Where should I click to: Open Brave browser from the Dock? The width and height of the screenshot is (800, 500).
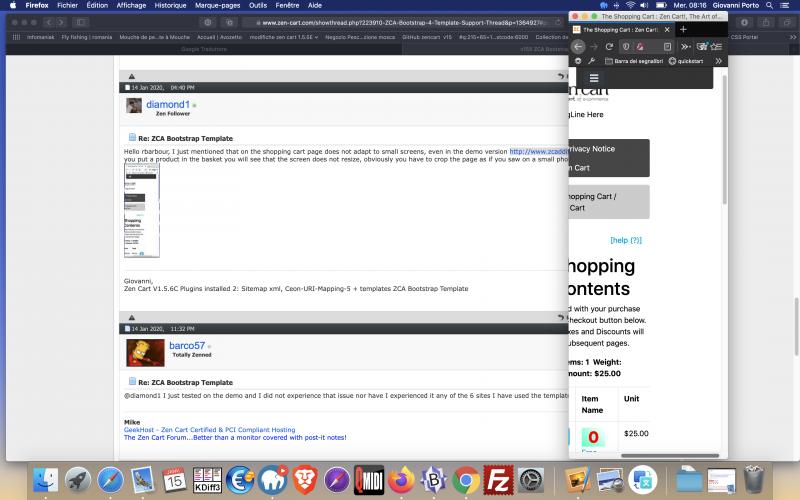click(x=305, y=480)
